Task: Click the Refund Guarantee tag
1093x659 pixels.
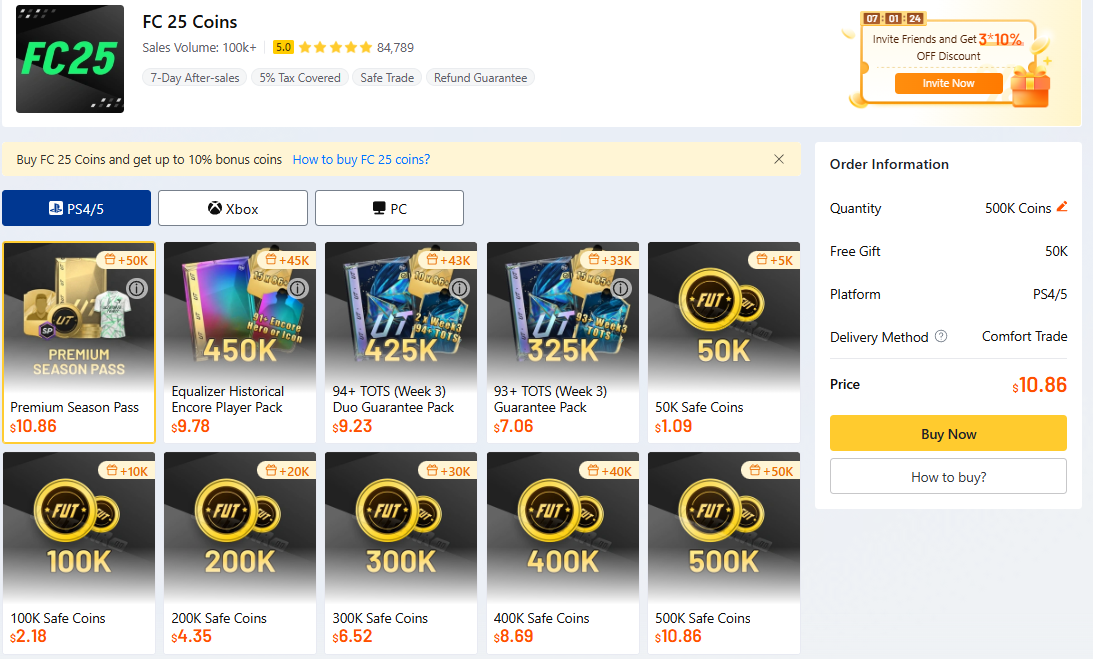Action: pyautogui.click(x=480, y=77)
